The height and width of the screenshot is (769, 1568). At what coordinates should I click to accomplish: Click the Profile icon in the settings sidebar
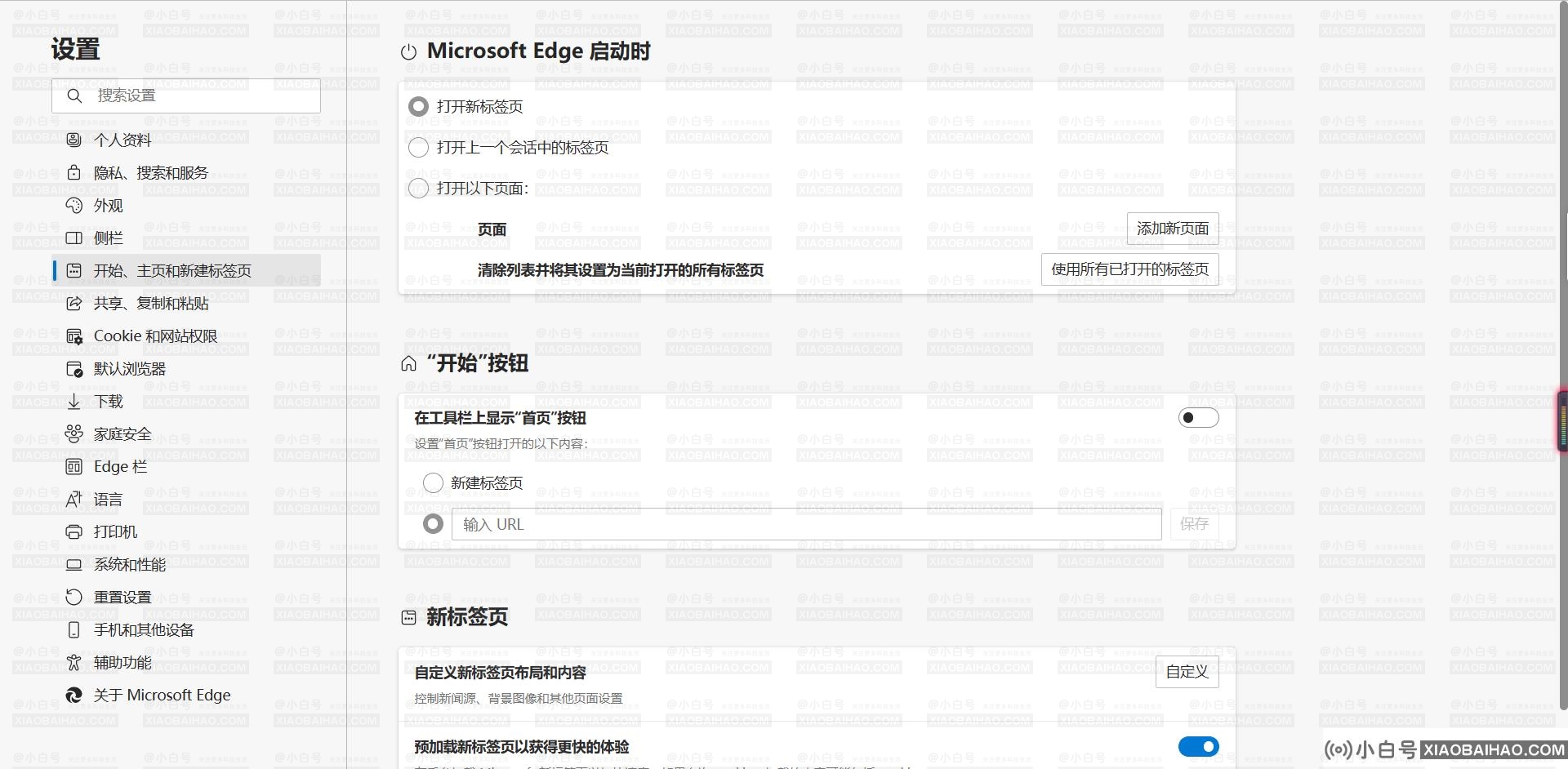[x=73, y=140]
